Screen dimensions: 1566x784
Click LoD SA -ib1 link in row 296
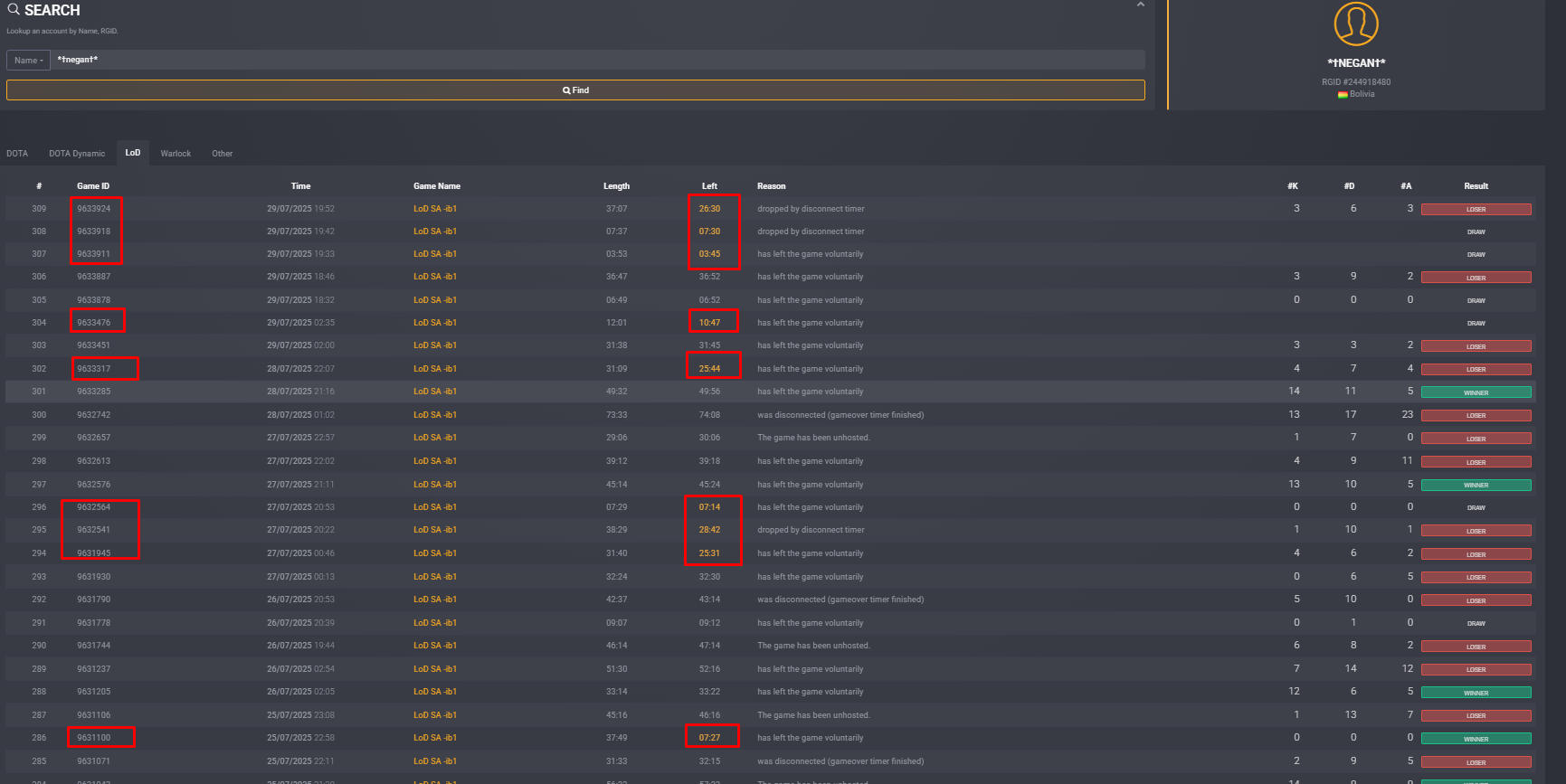click(x=435, y=507)
